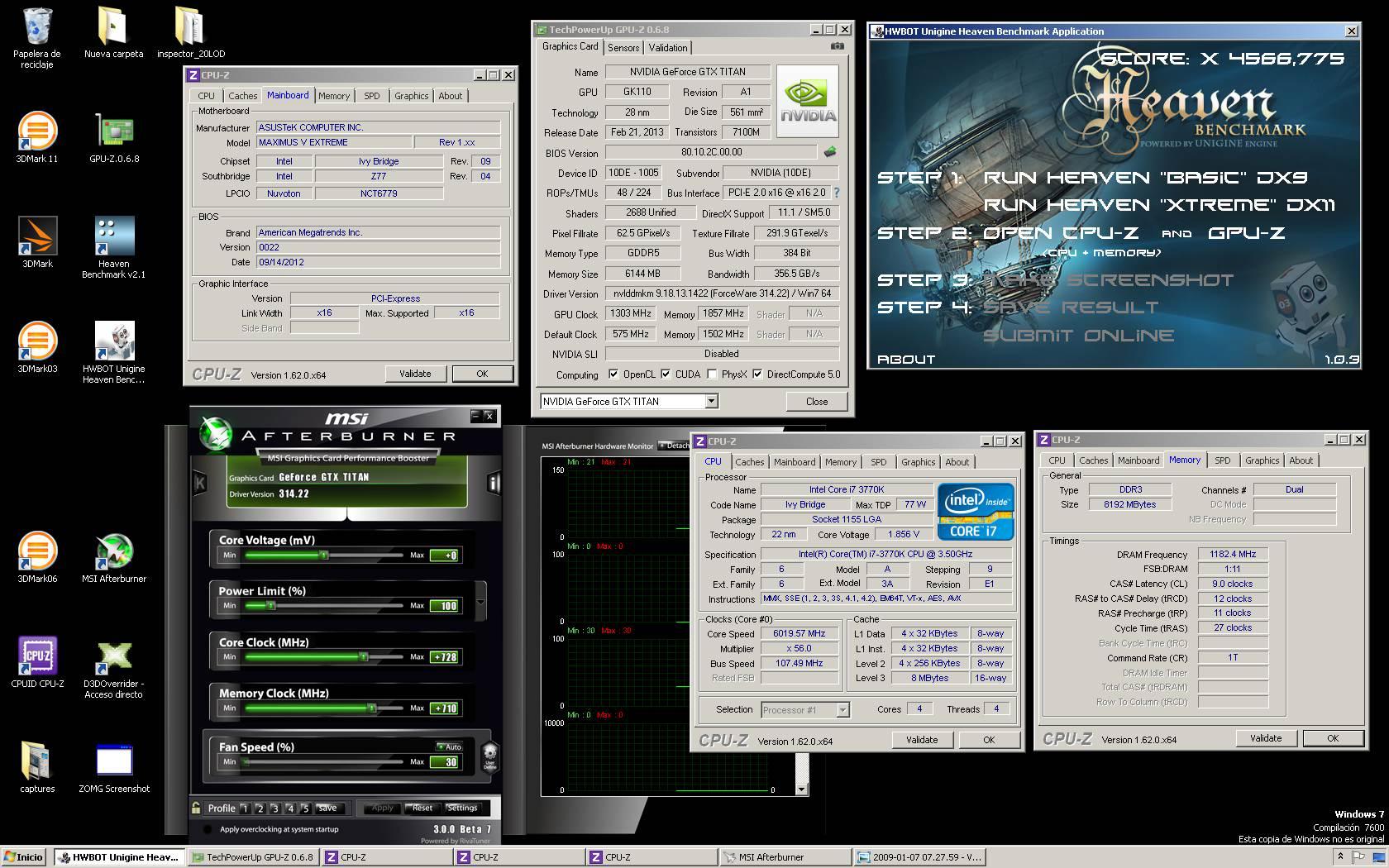Switch to MSI Afterburner taskbar item
The image size is (1389, 868).
[784, 857]
